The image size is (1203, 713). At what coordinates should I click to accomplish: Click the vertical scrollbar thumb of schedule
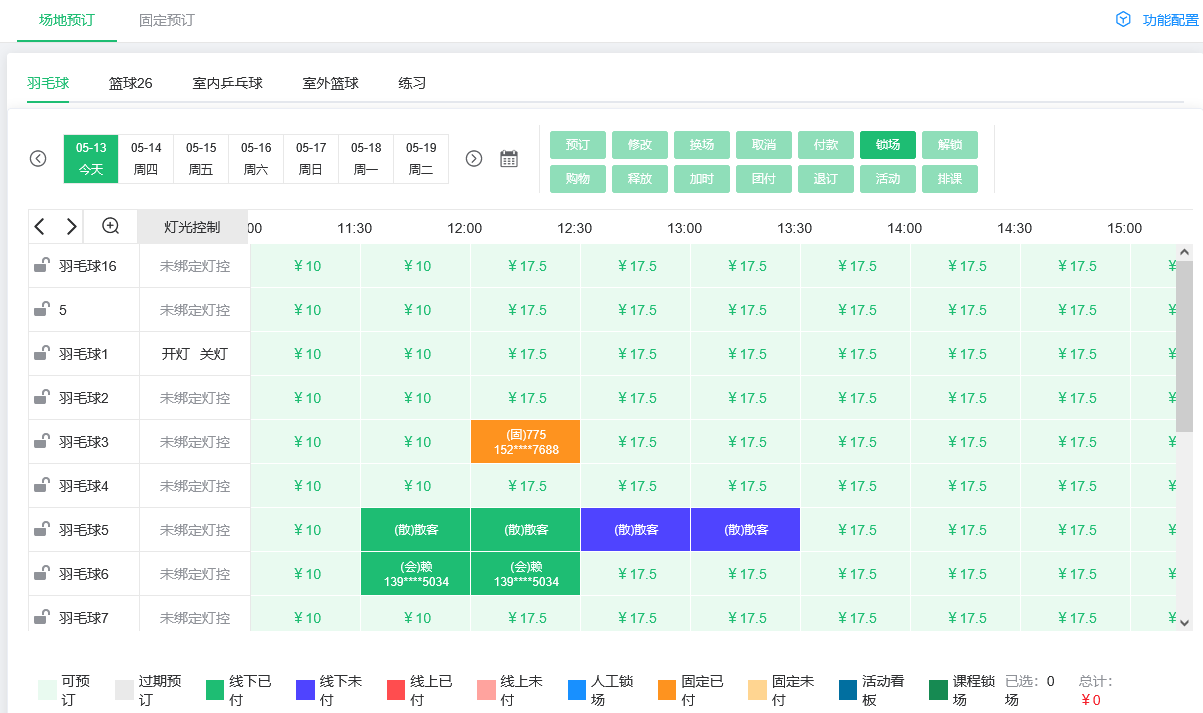pyautogui.click(x=1185, y=346)
